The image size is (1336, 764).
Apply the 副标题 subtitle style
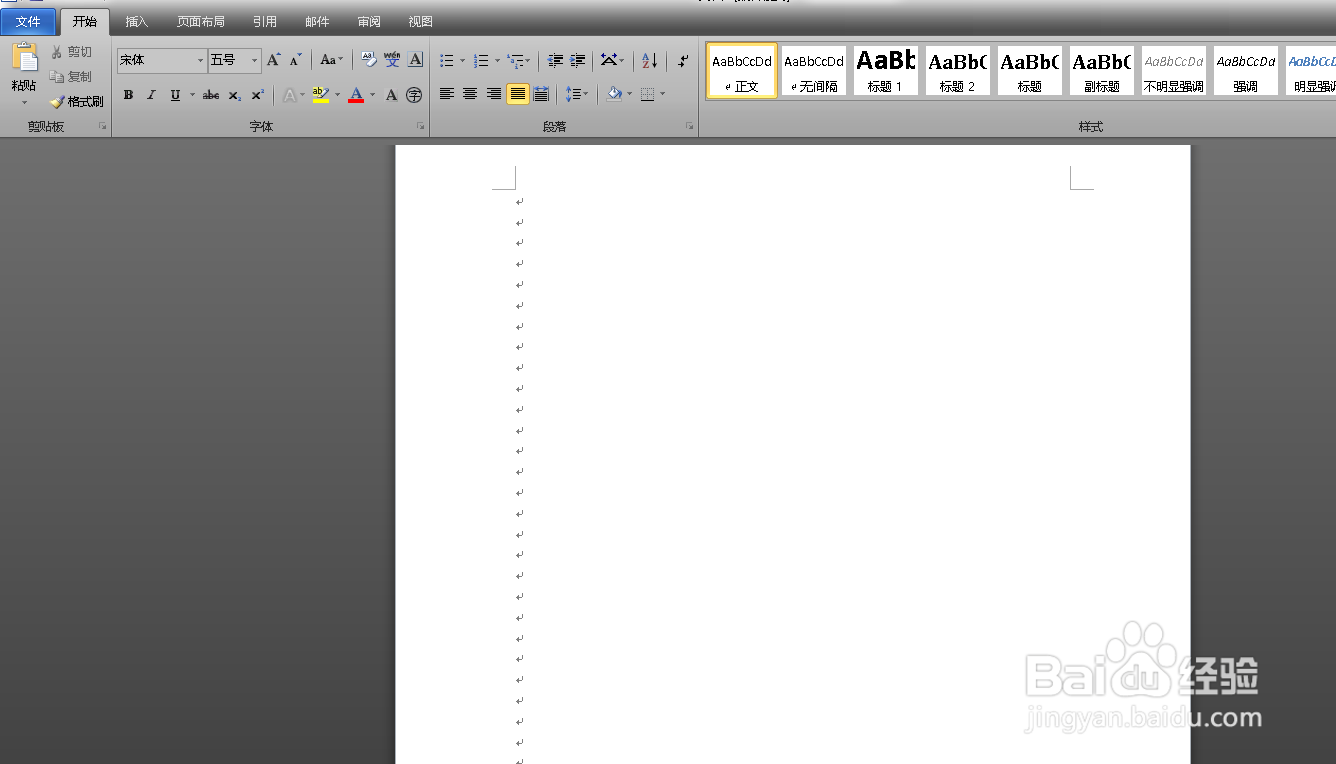point(1102,70)
